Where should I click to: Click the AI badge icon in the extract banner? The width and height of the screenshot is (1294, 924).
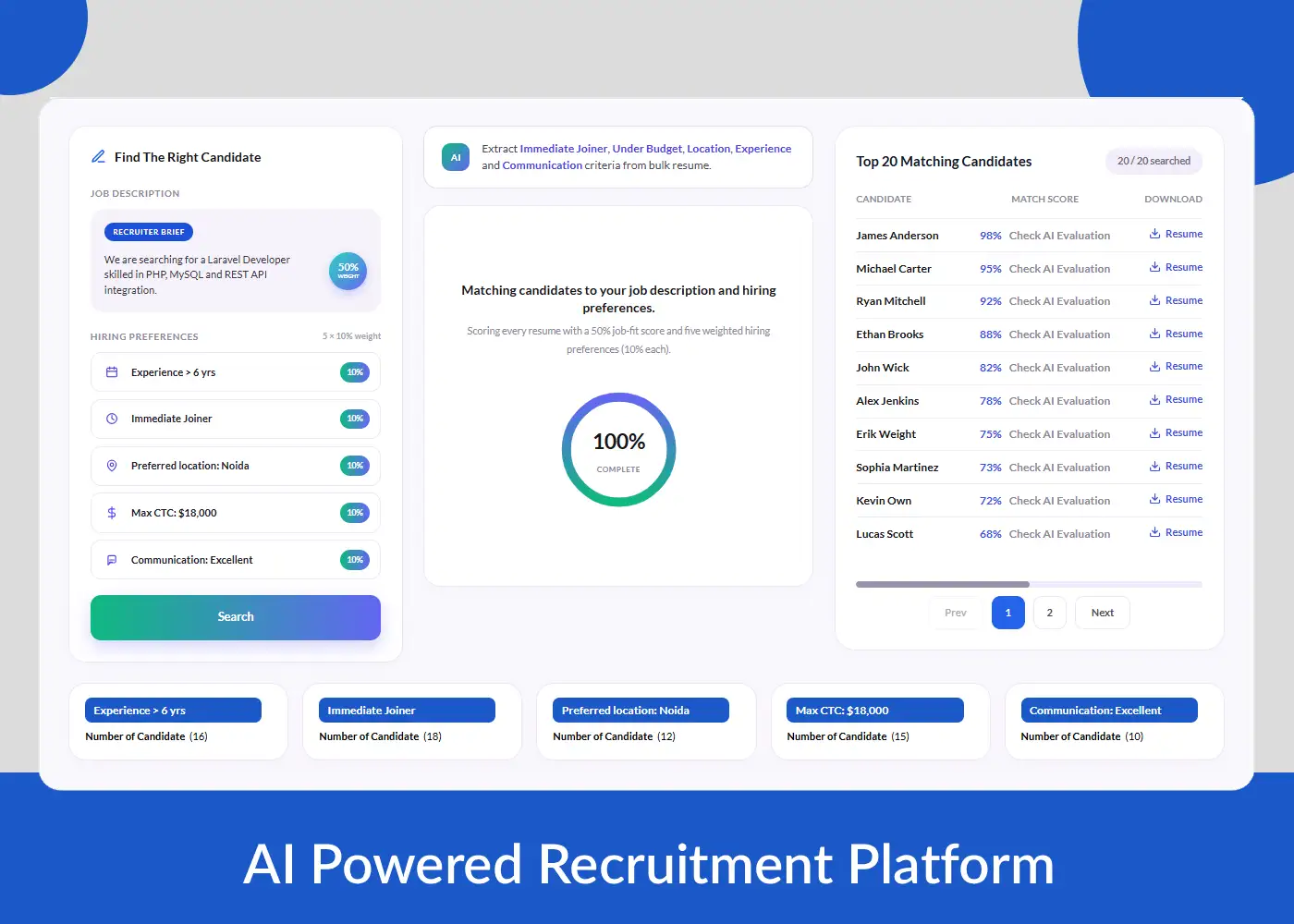456,157
